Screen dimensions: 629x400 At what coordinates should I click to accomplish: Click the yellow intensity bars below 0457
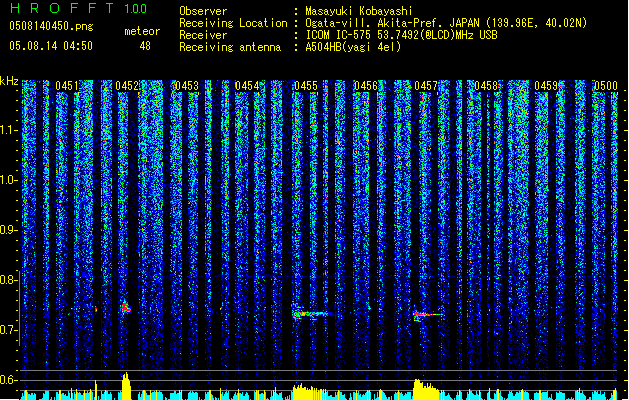(x=426, y=389)
